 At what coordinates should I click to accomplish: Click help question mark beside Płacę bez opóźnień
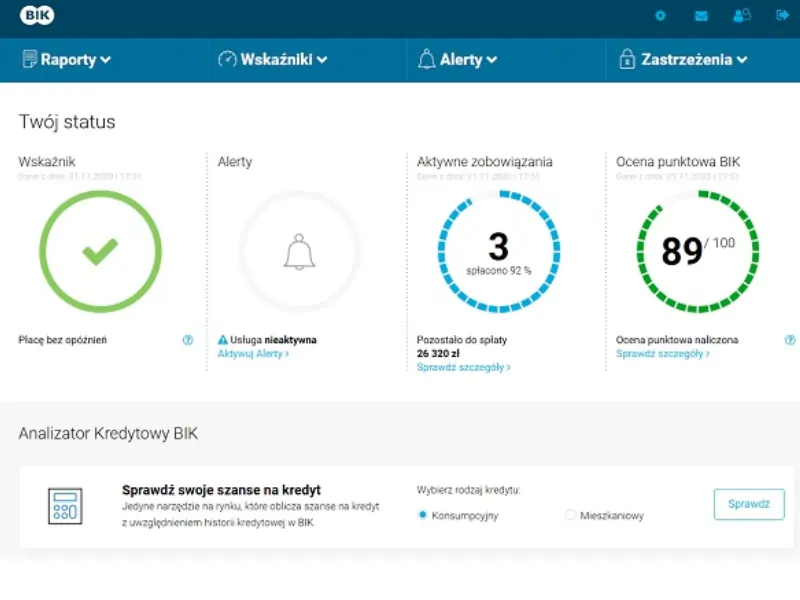coord(187,340)
